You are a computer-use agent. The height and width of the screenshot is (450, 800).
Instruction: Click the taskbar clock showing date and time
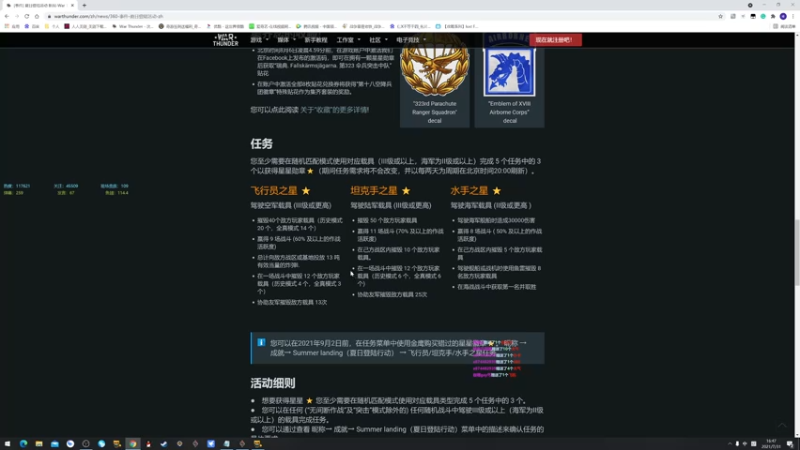coord(771,444)
